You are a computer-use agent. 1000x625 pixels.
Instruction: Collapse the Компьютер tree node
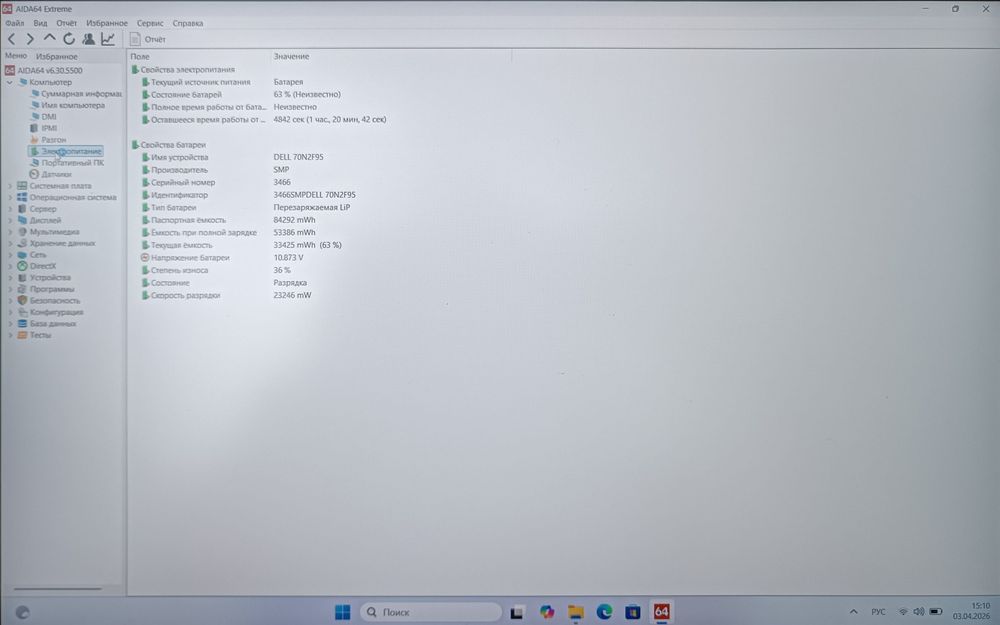[x=10, y=82]
